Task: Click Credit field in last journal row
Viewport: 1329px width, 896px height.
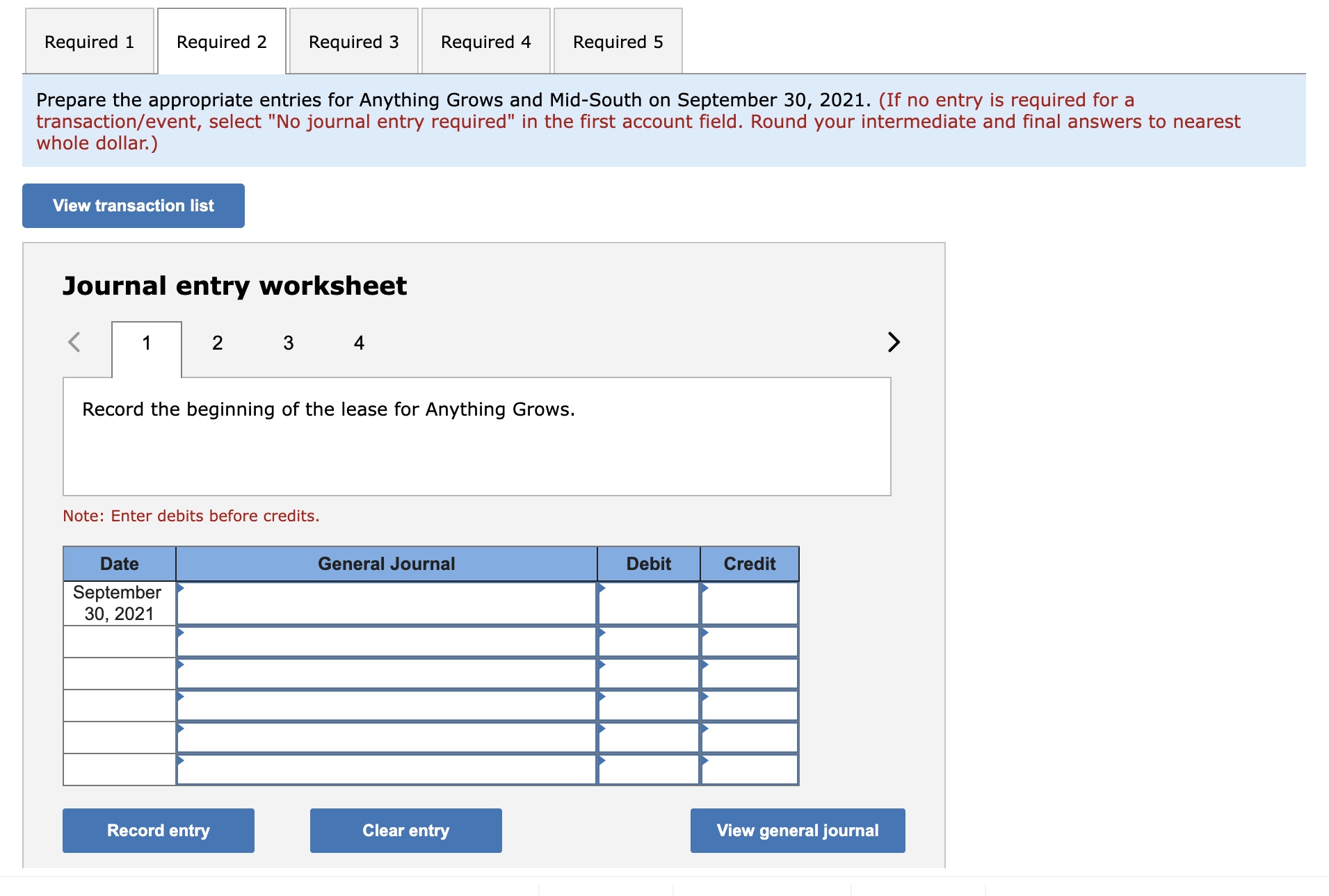Action: tap(750, 769)
